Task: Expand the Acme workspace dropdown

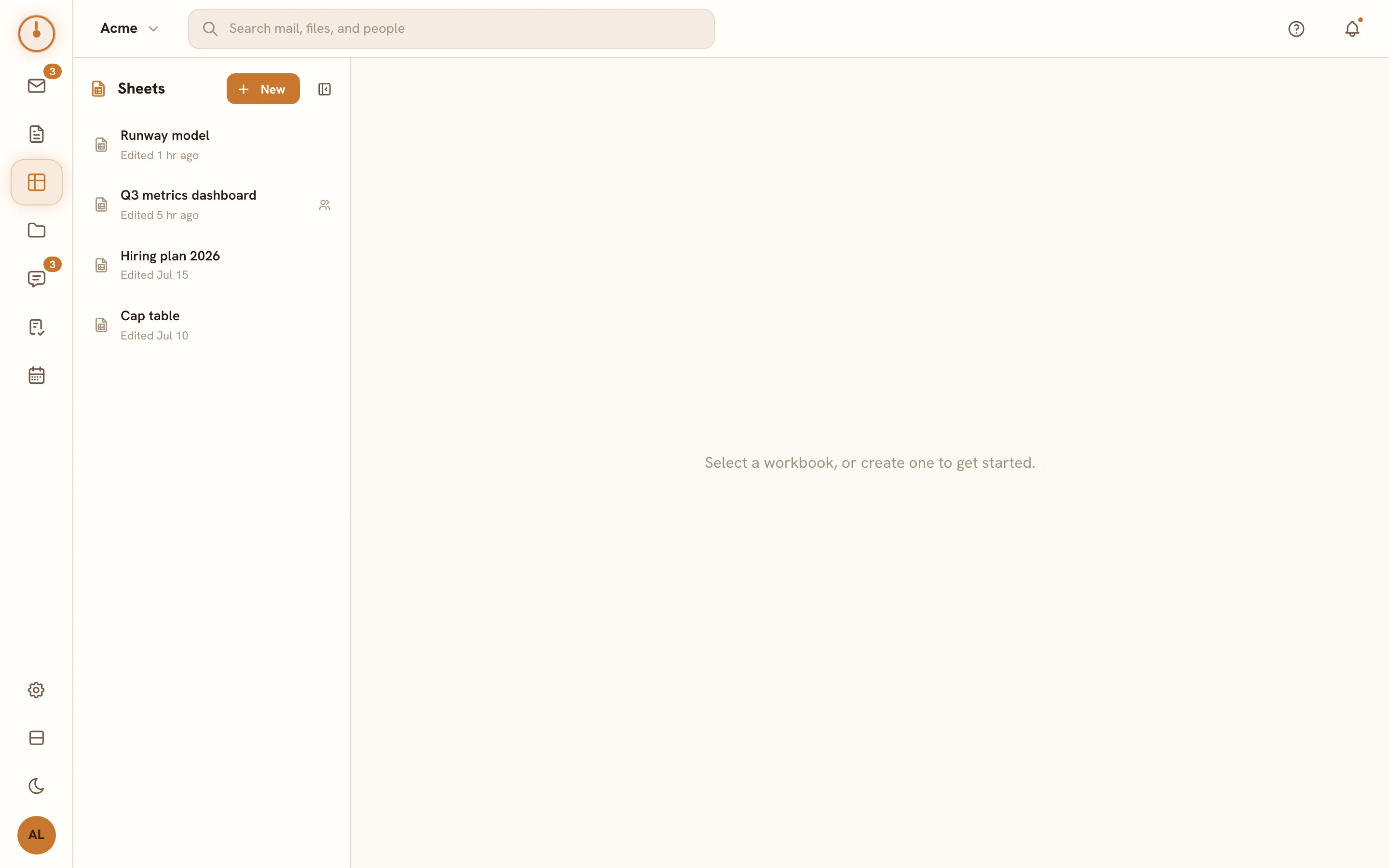Action: coord(129,29)
